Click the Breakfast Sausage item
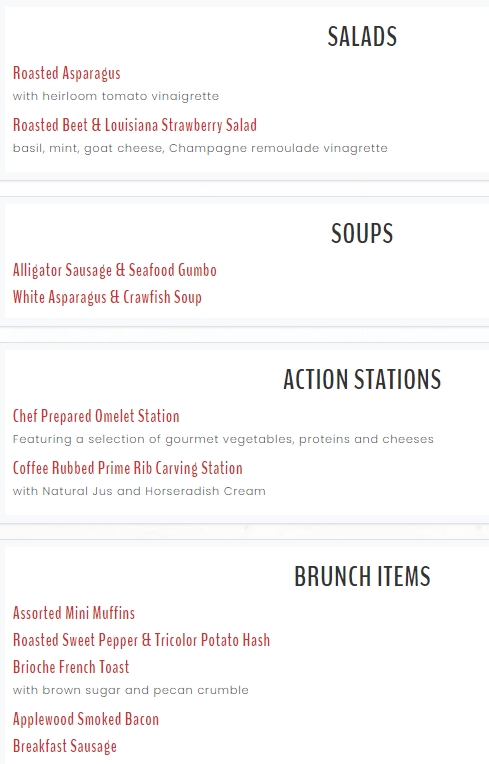This screenshot has width=489, height=764. (65, 746)
